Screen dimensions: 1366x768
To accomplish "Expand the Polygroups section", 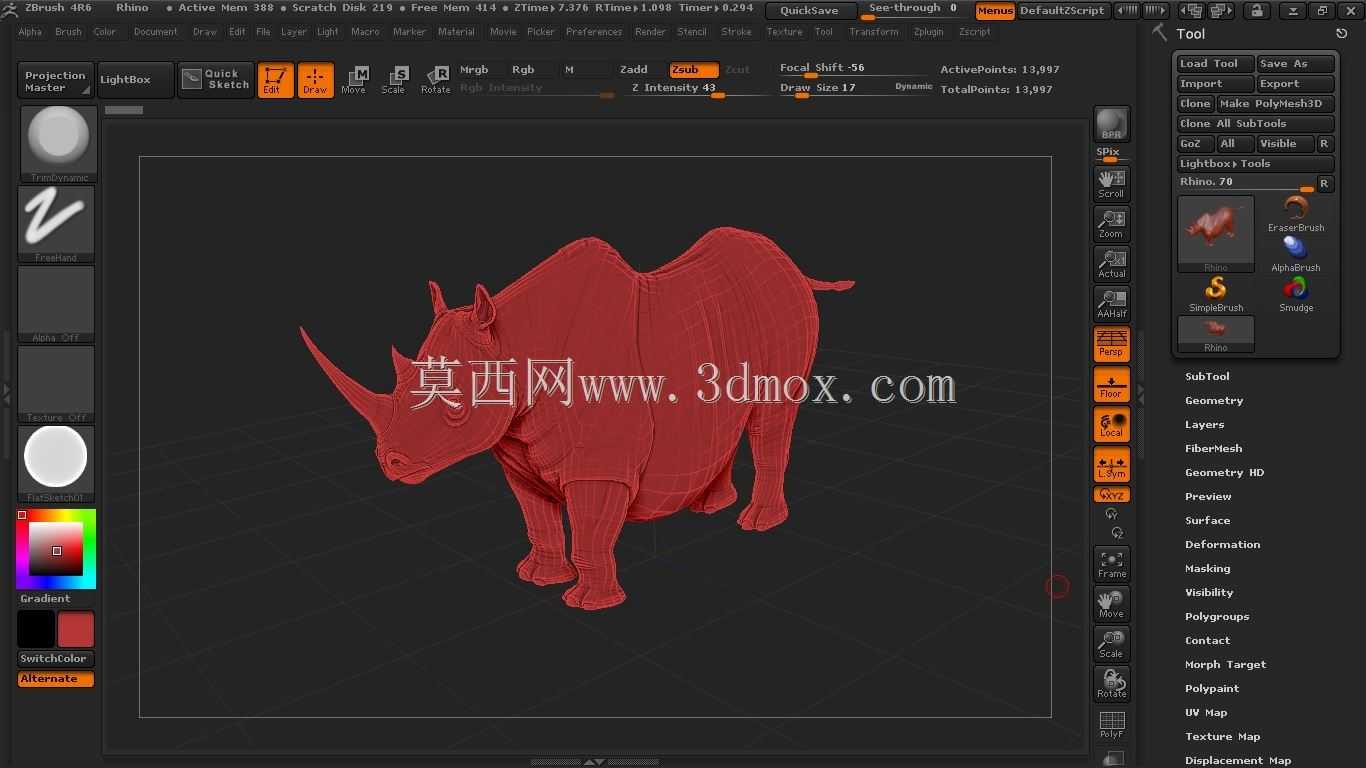I will pos(1217,617).
